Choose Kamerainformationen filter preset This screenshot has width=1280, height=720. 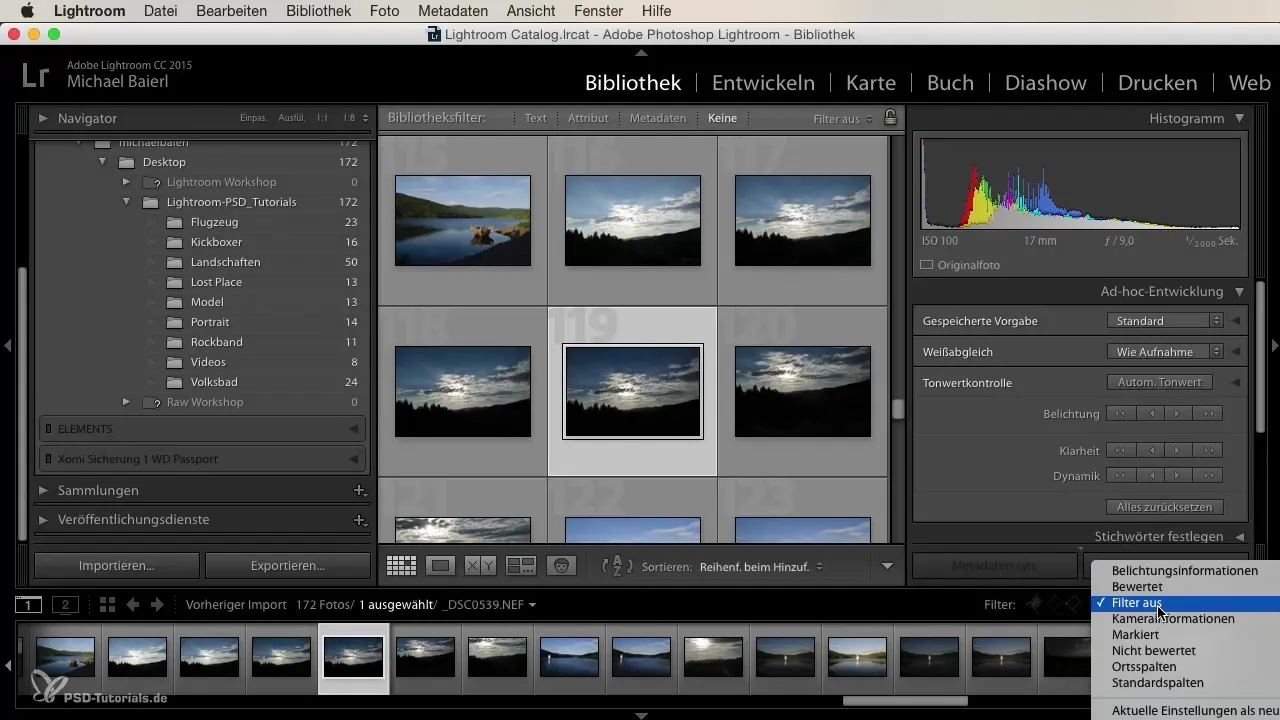[1173, 619]
